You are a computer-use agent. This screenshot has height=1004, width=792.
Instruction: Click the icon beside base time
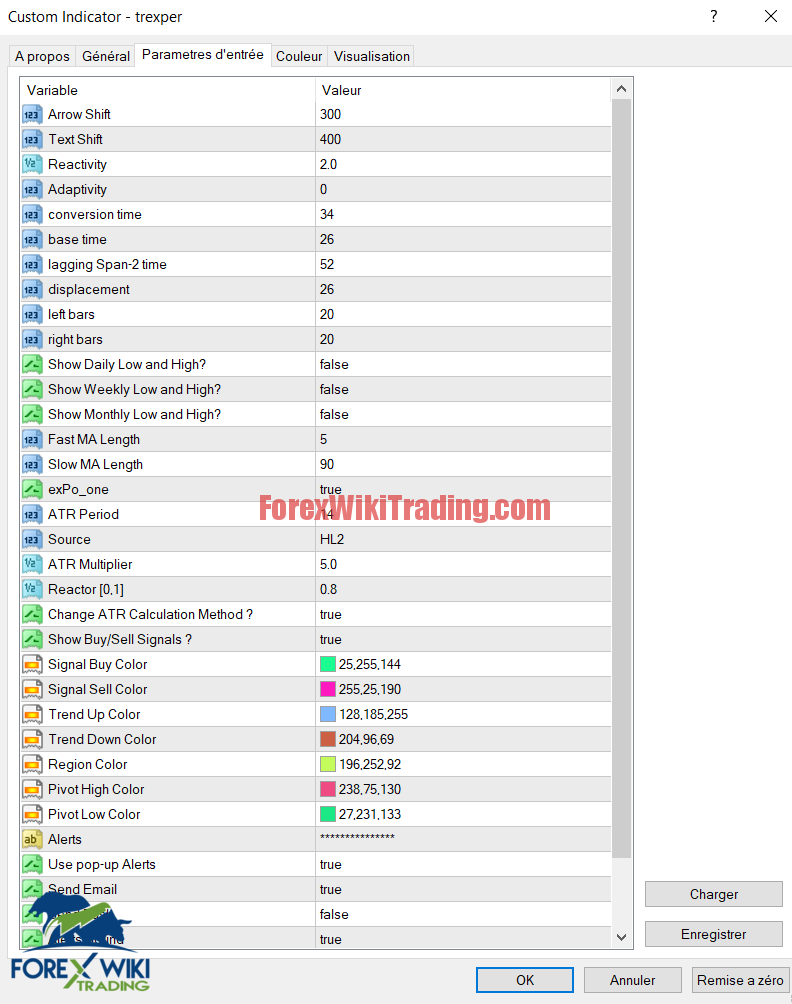tap(32, 239)
